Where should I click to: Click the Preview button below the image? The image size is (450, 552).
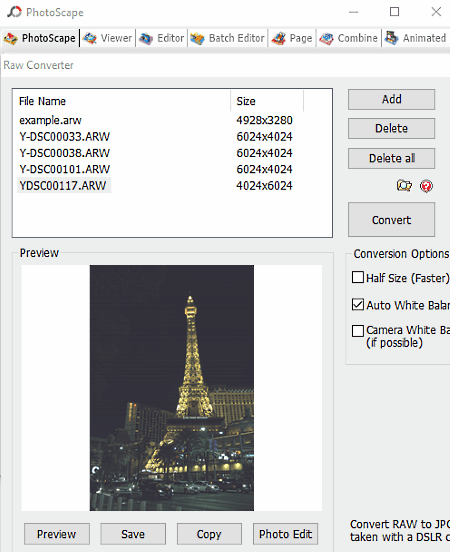(x=57, y=534)
